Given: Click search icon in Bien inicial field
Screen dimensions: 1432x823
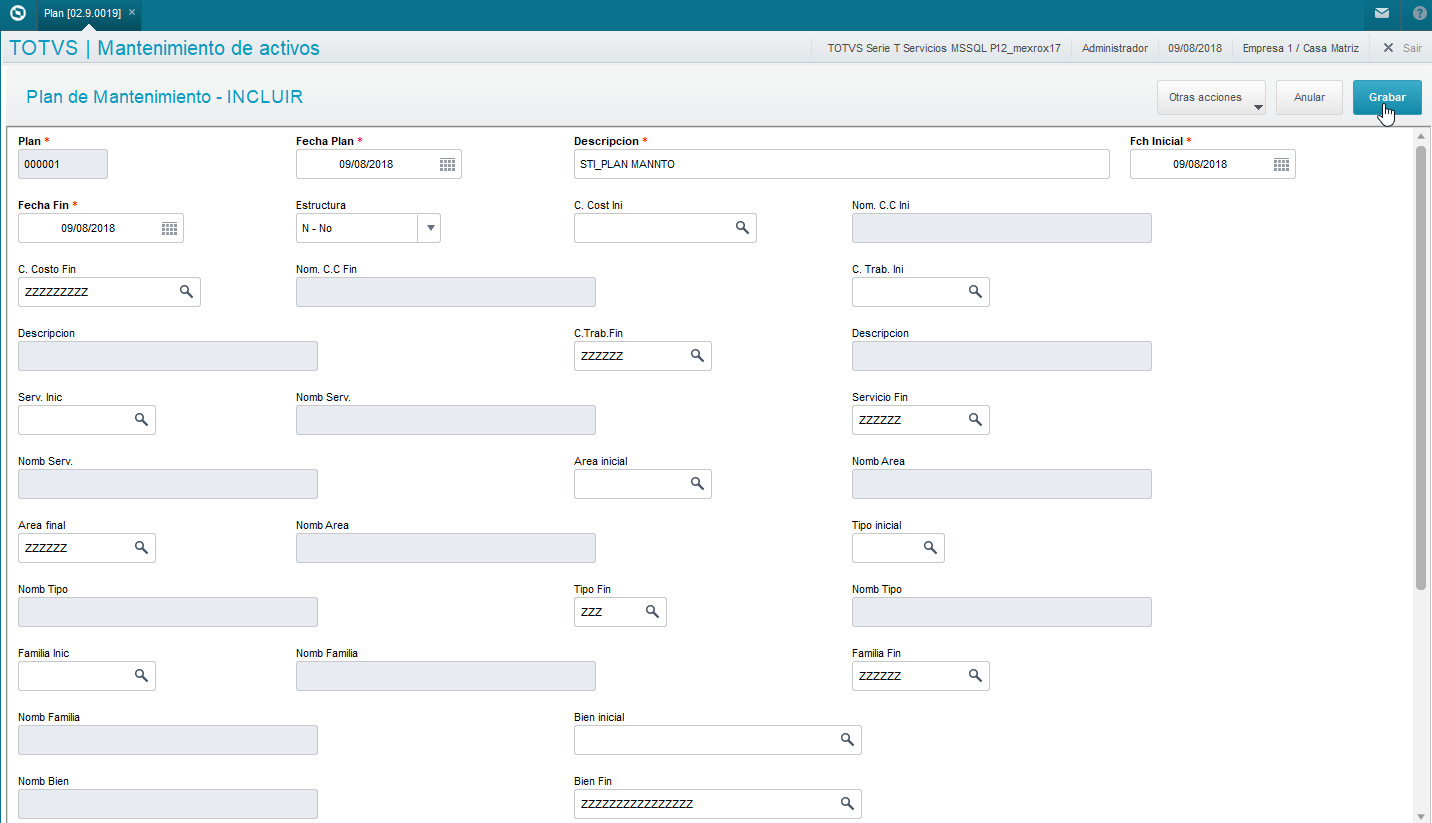Looking at the screenshot, I should [x=847, y=740].
